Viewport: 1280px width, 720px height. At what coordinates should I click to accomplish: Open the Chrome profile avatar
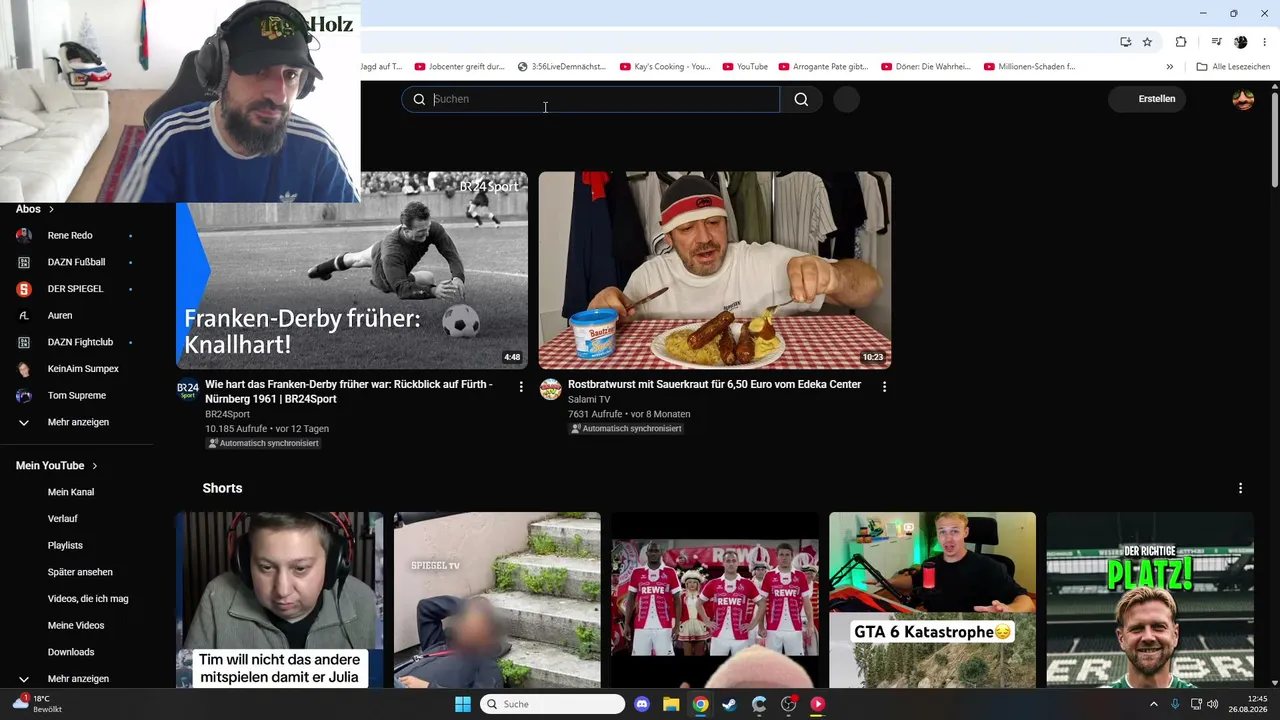coord(1241,42)
